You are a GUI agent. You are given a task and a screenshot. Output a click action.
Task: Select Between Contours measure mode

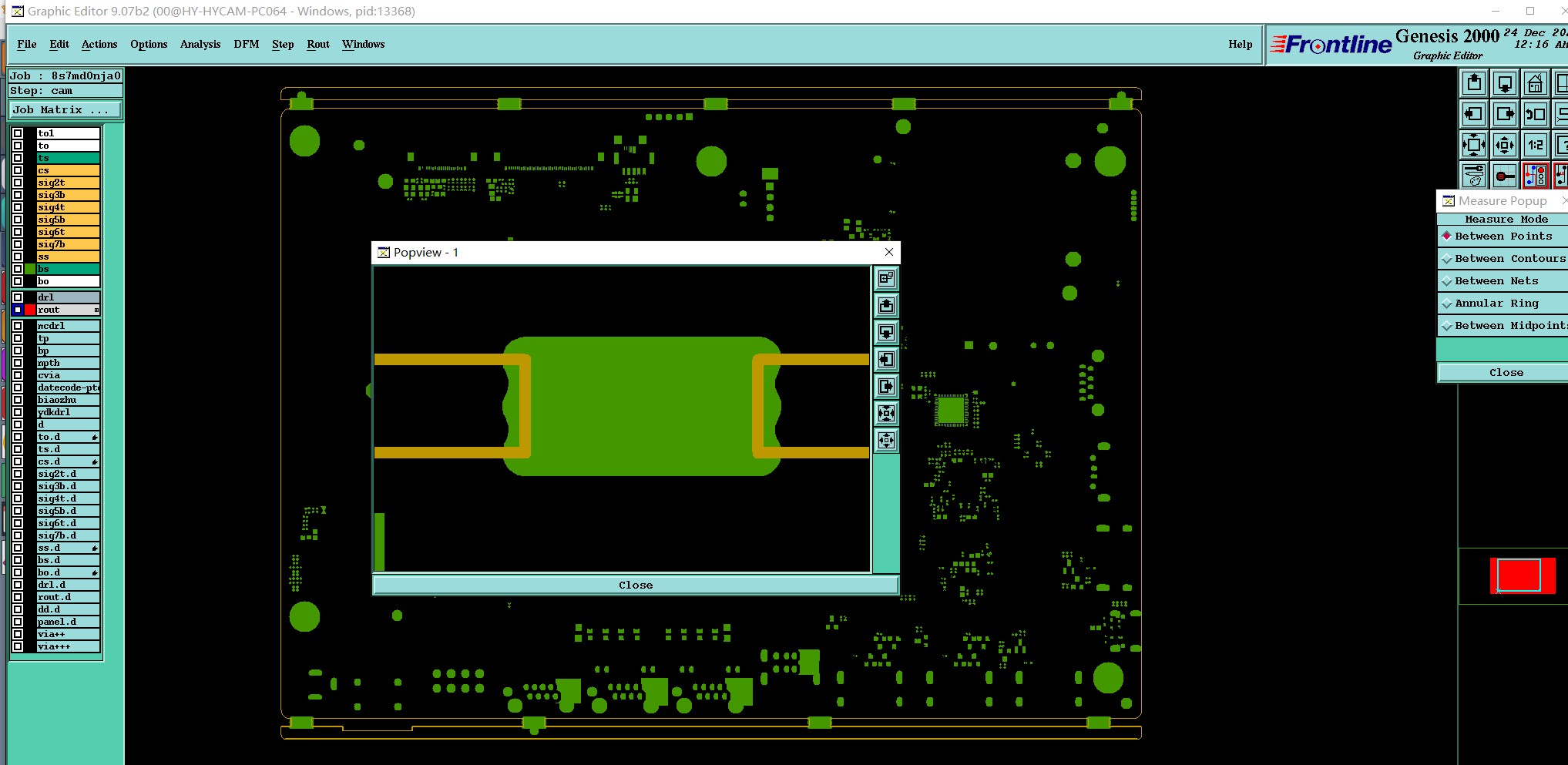tap(1503, 259)
